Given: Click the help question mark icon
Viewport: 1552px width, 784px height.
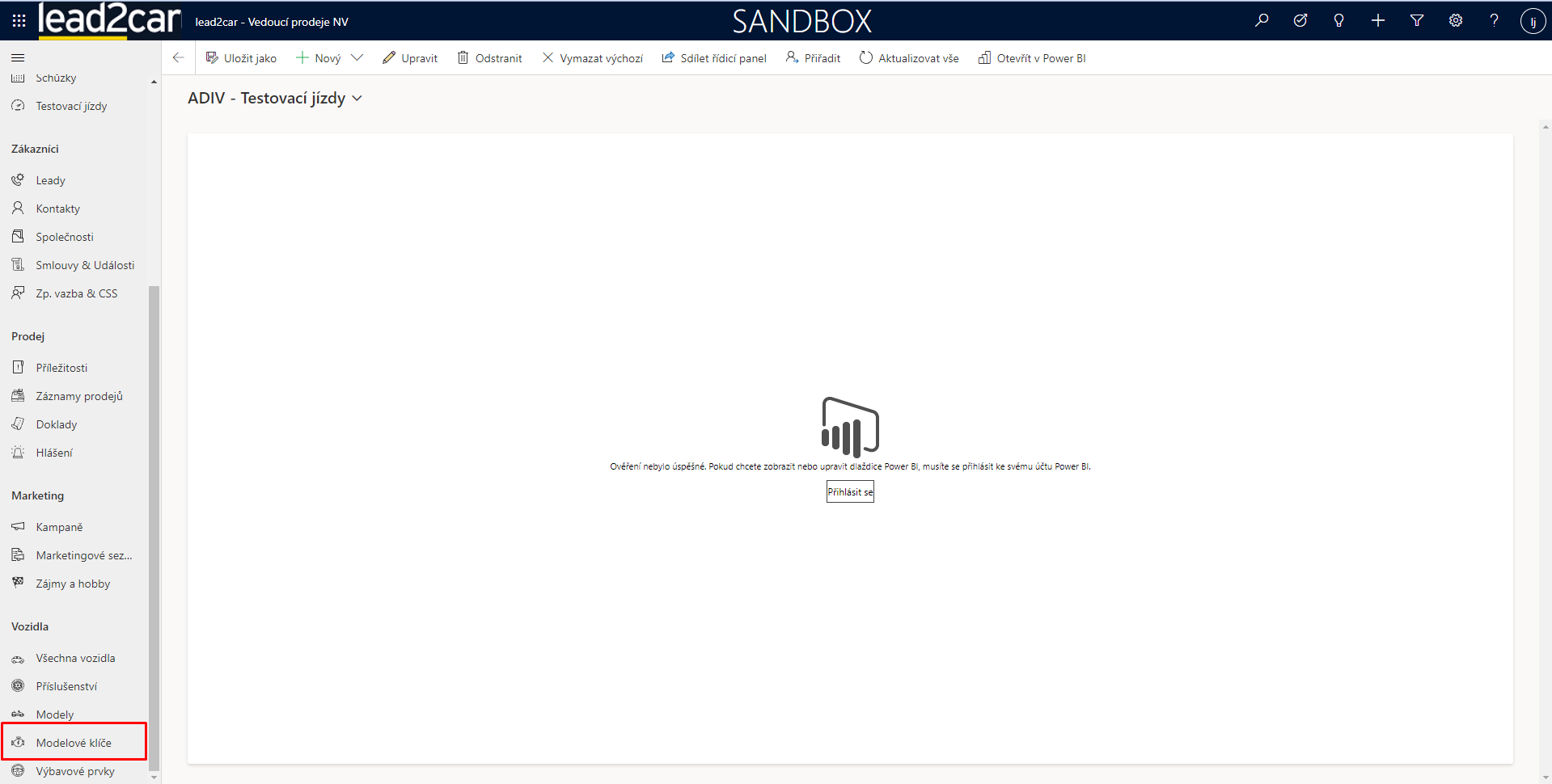Looking at the screenshot, I should pyautogui.click(x=1494, y=21).
